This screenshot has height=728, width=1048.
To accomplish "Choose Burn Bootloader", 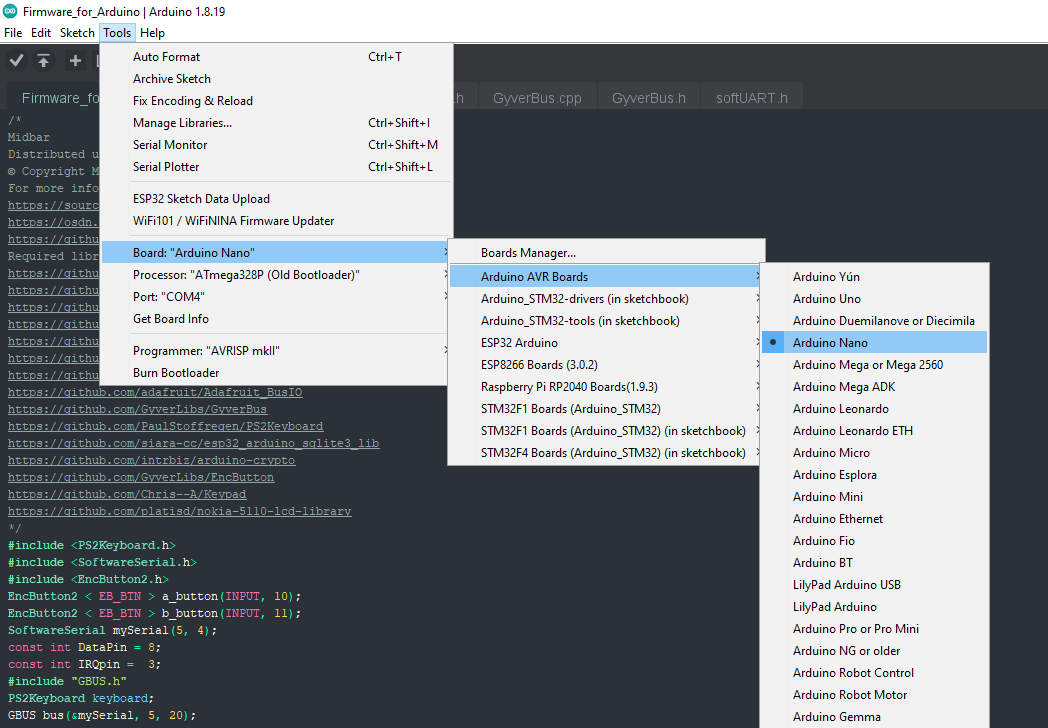I will (x=276, y=373).
